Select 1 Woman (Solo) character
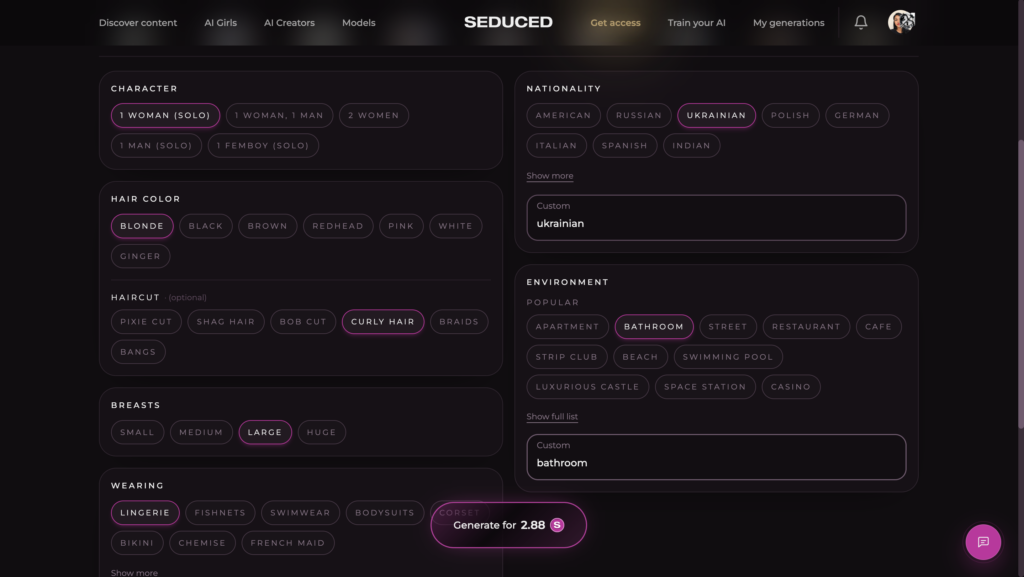Viewport: 1024px width, 577px height. click(x=165, y=116)
